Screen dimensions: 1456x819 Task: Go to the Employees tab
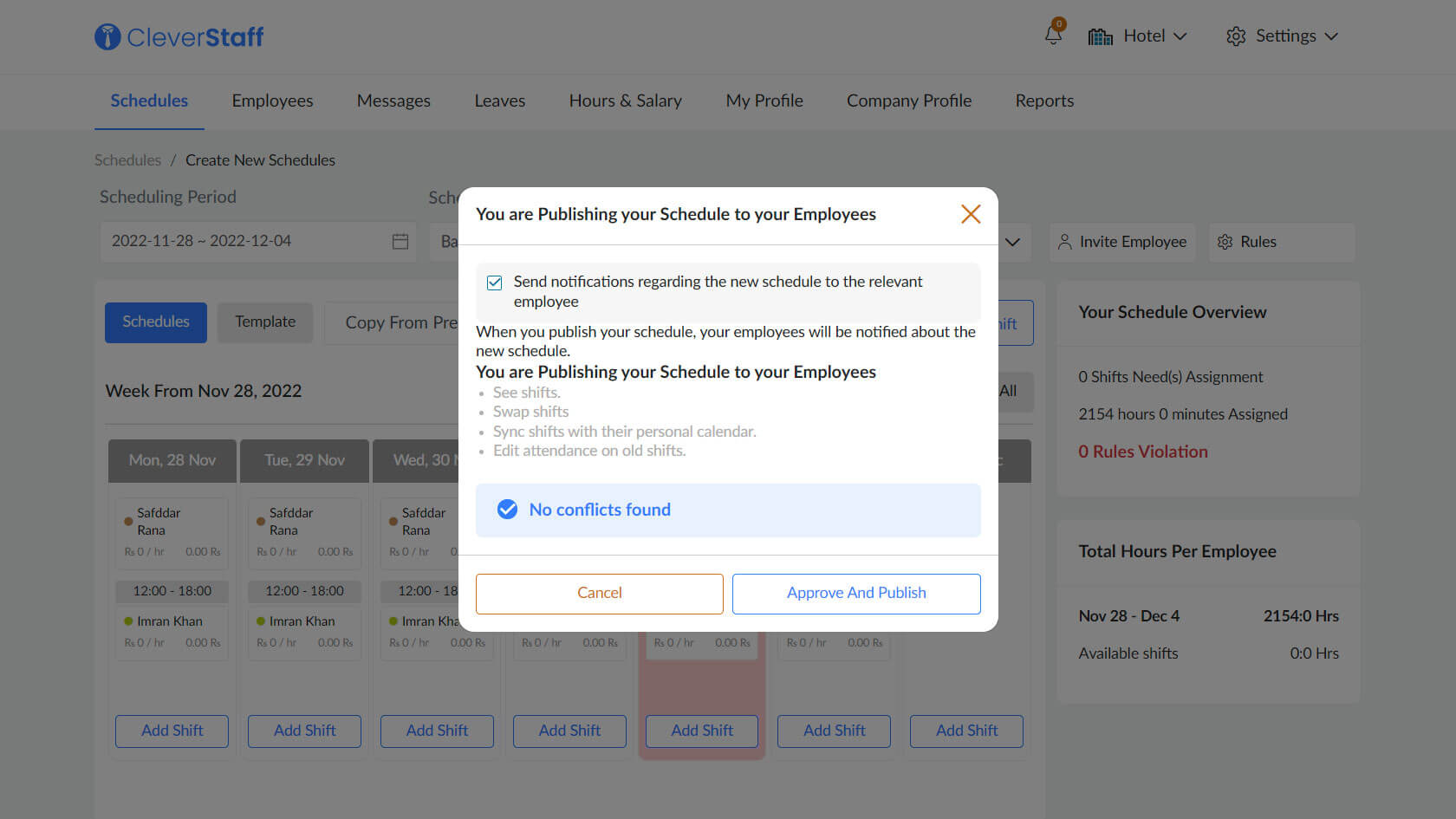pyautogui.click(x=272, y=101)
